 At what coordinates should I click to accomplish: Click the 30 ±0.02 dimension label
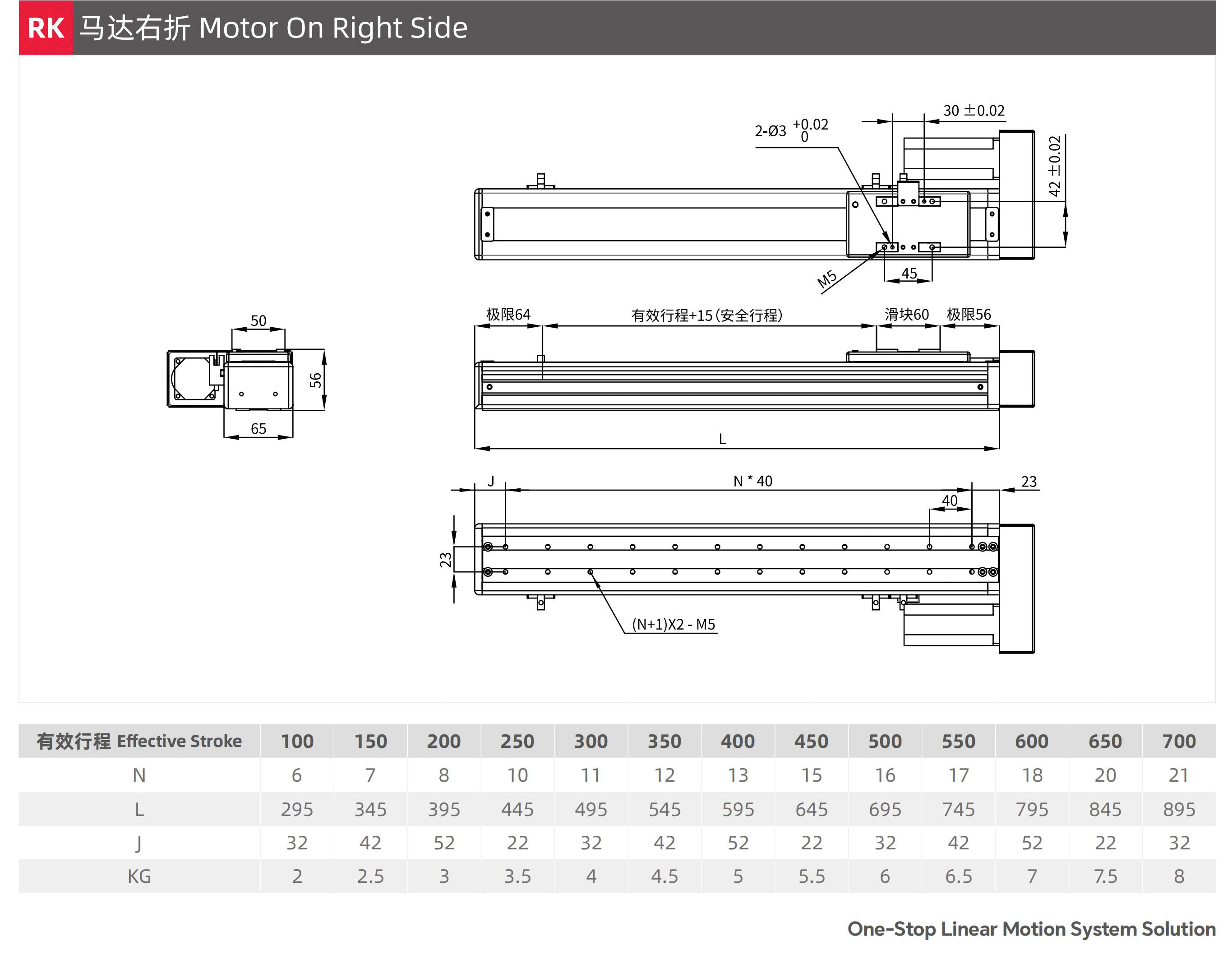(974, 111)
